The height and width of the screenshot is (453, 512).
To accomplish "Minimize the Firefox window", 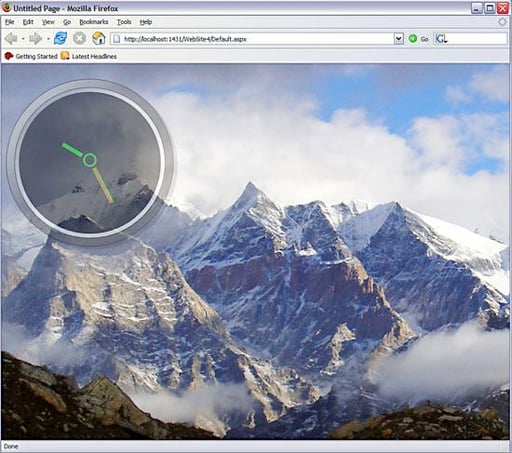I will [x=477, y=8].
